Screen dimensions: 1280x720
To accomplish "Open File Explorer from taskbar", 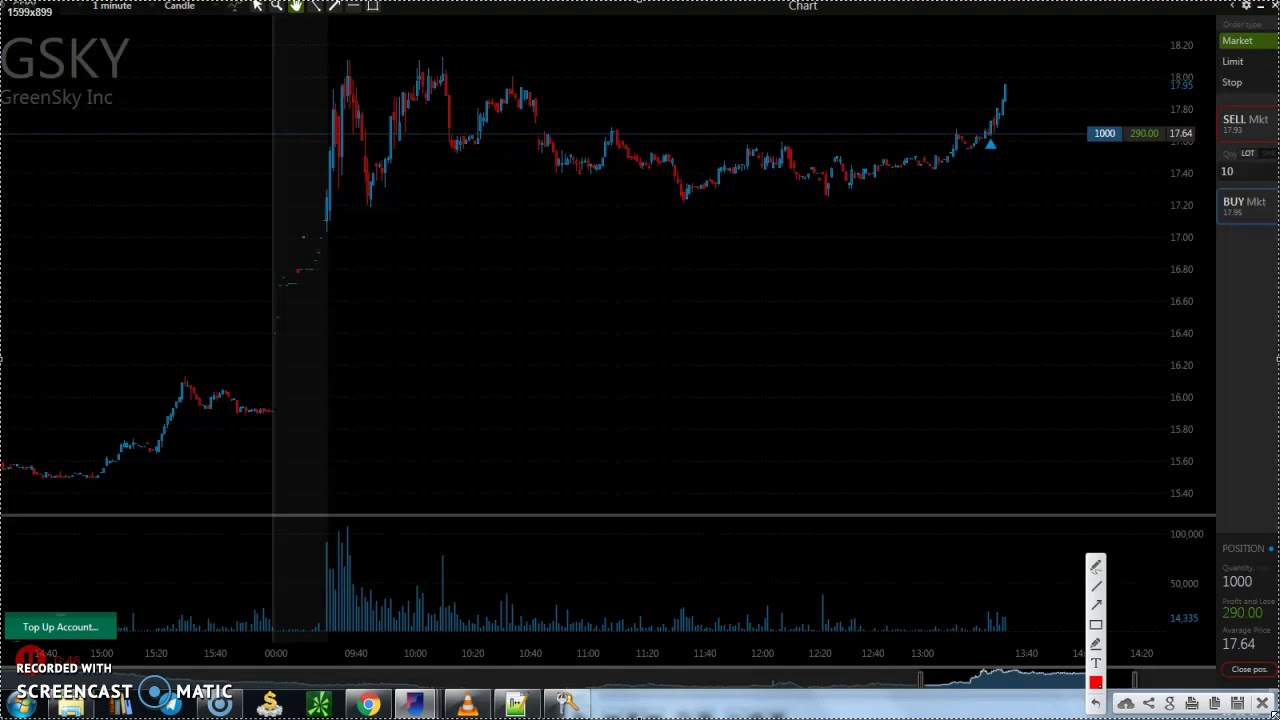I will [x=71, y=705].
